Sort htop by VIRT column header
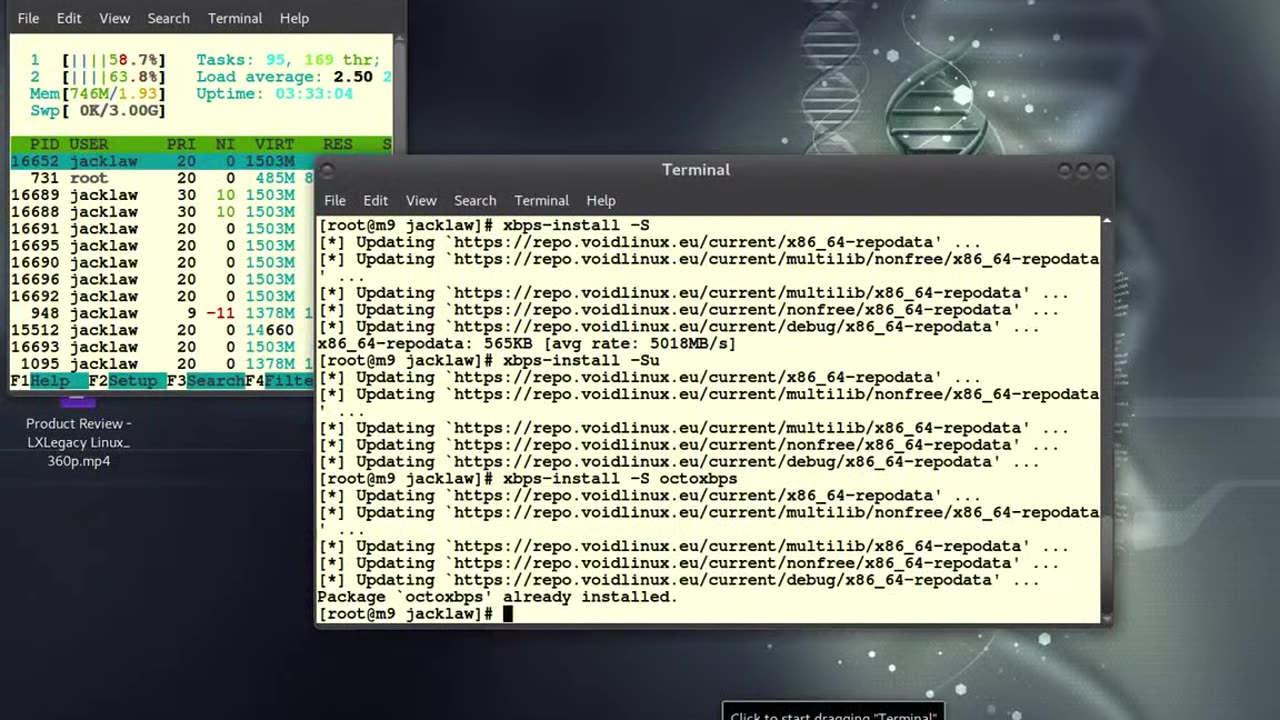The image size is (1280, 720). tap(274, 144)
